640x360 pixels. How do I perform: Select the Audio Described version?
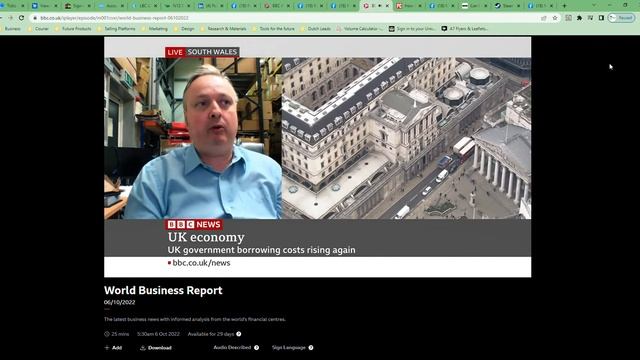coord(232,347)
